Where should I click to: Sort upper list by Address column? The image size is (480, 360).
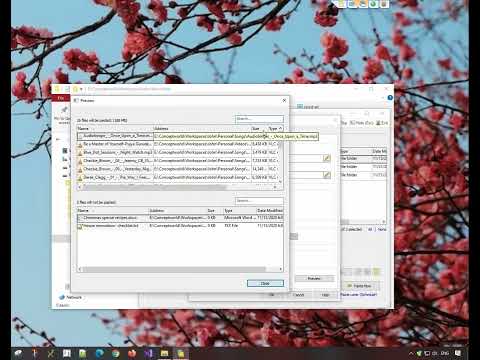click(x=202, y=128)
